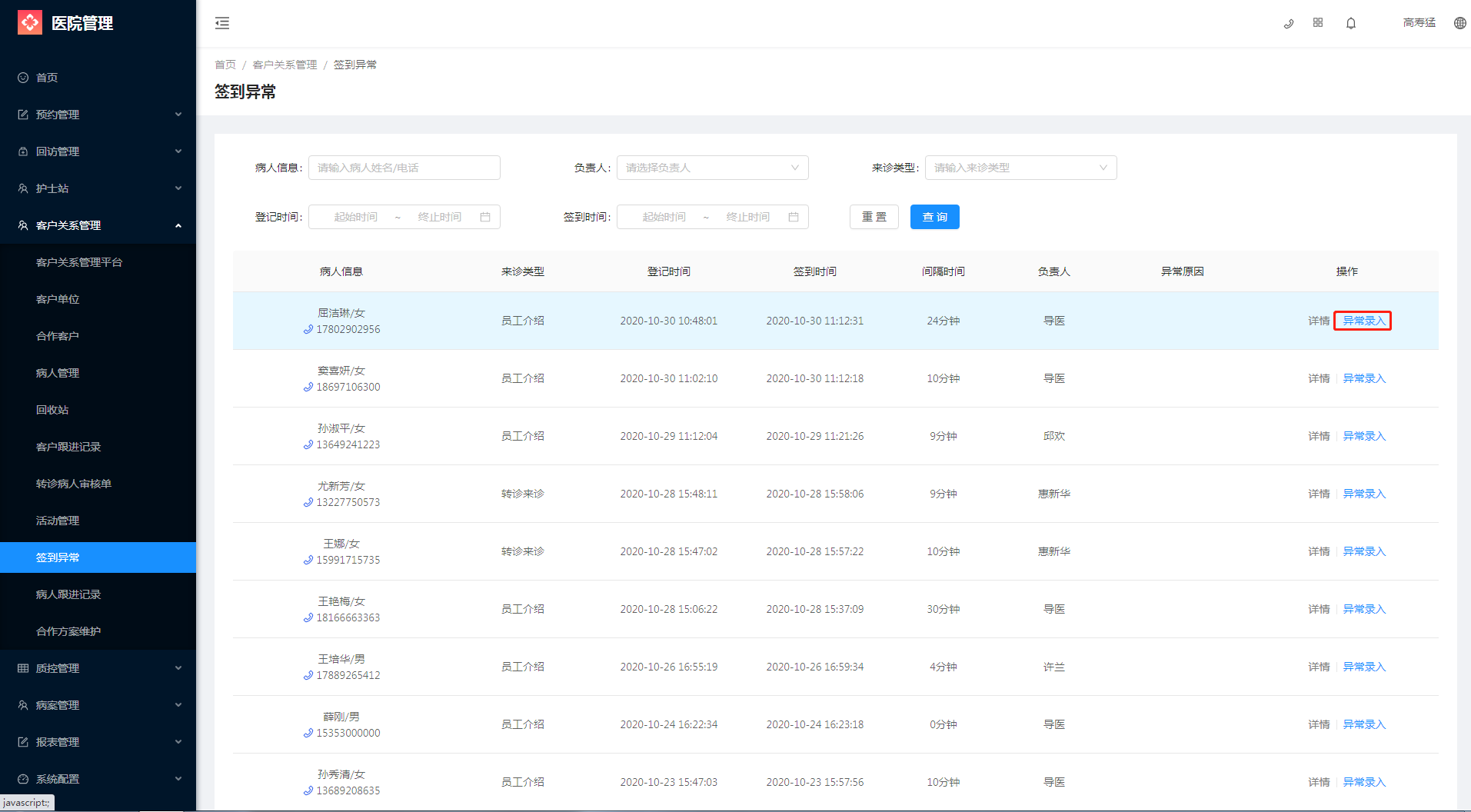The height and width of the screenshot is (812, 1471).
Task: Expand the 回访管理 sidebar menu
Action: pos(98,151)
